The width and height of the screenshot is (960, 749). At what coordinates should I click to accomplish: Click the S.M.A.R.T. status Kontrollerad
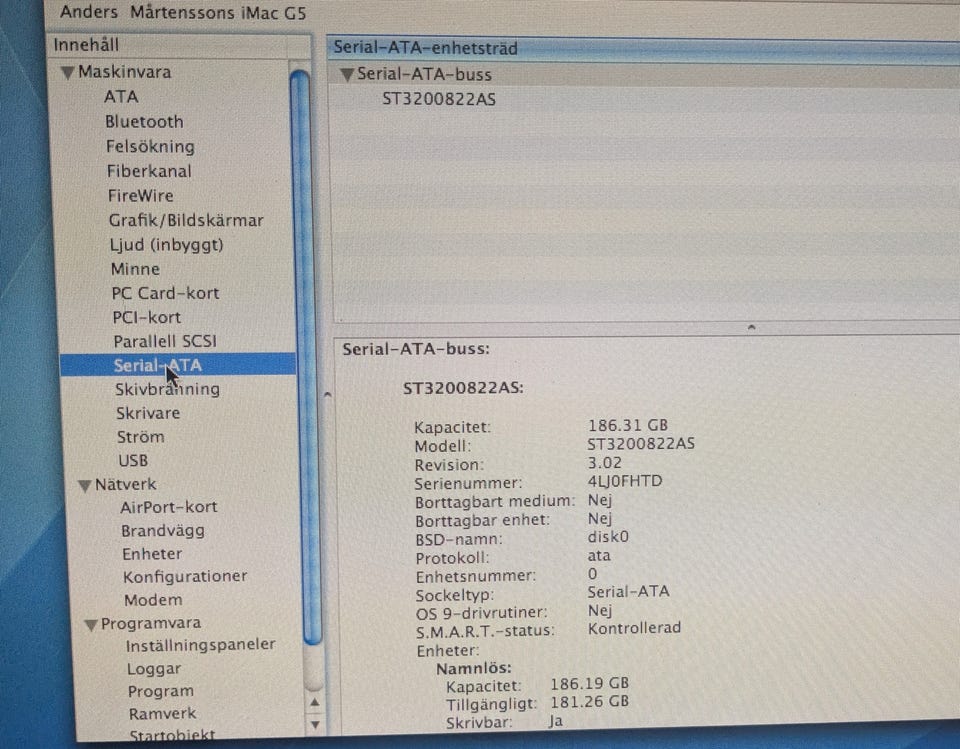634,628
